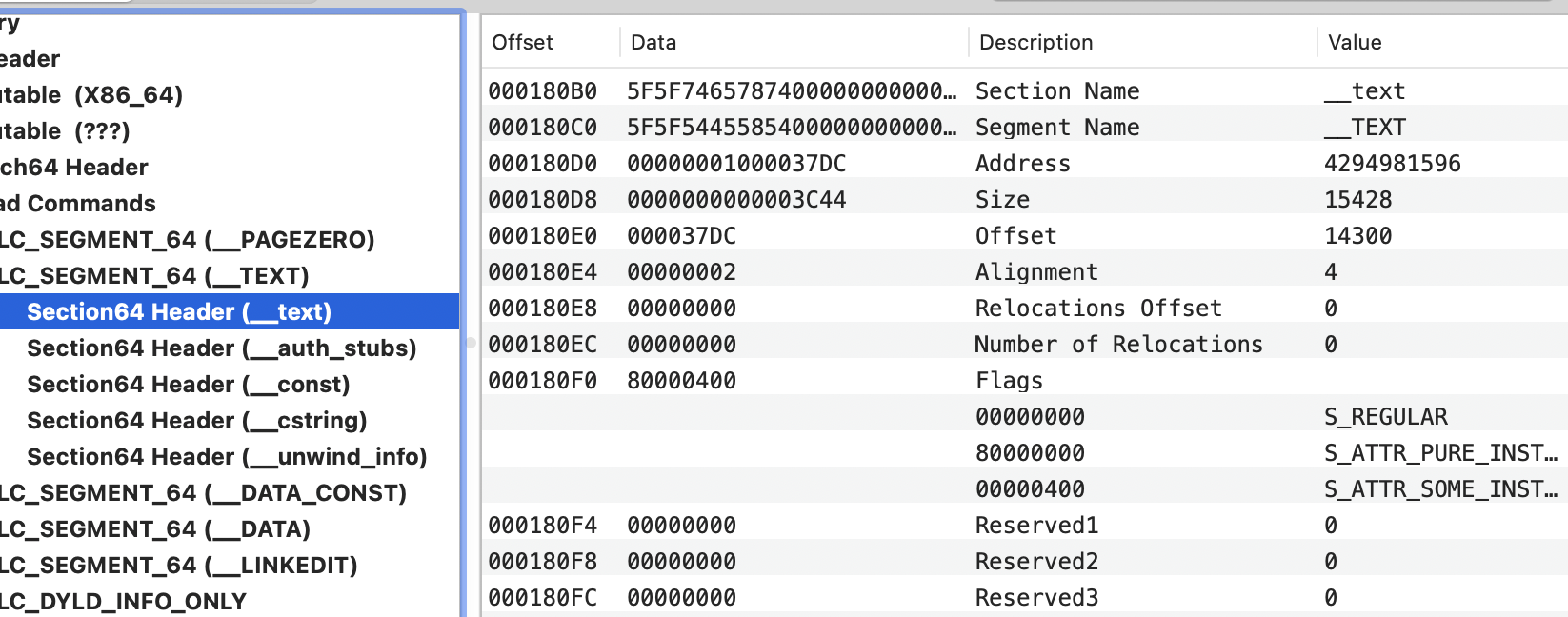The height and width of the screenshot is (617, 1568).
Task: Select LC_DYLD_INFO_ONLY load command
Action: coord(123,602)
